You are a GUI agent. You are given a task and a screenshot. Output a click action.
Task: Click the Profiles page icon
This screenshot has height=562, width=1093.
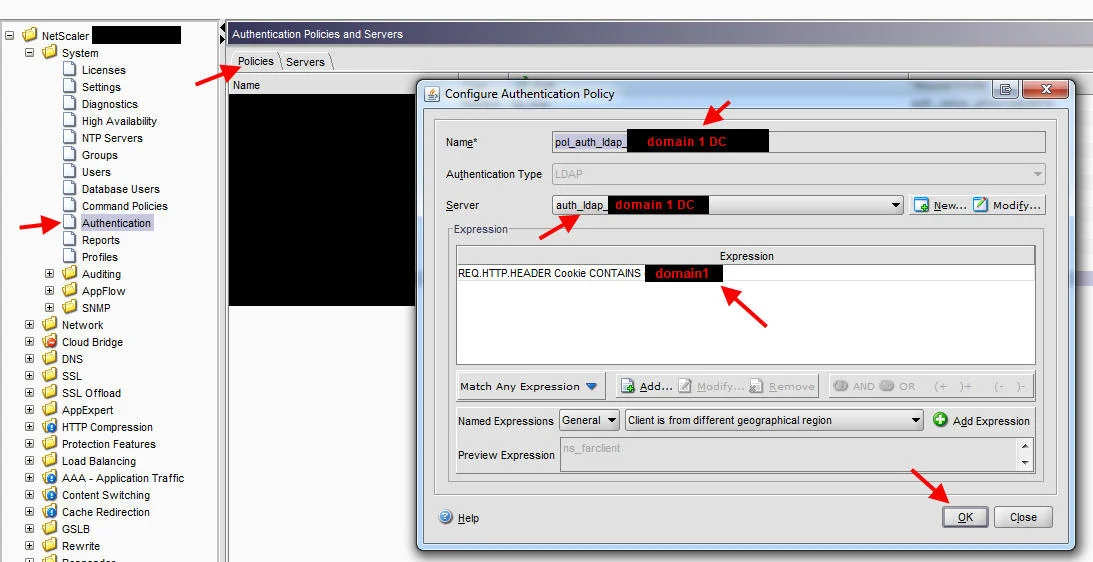(x=69, y=256)
